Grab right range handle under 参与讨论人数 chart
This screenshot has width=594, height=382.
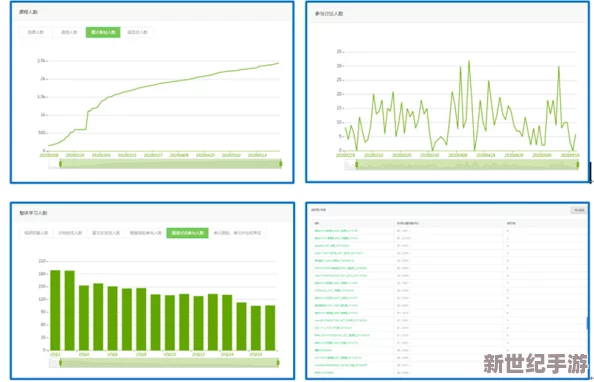coord(578,164)
